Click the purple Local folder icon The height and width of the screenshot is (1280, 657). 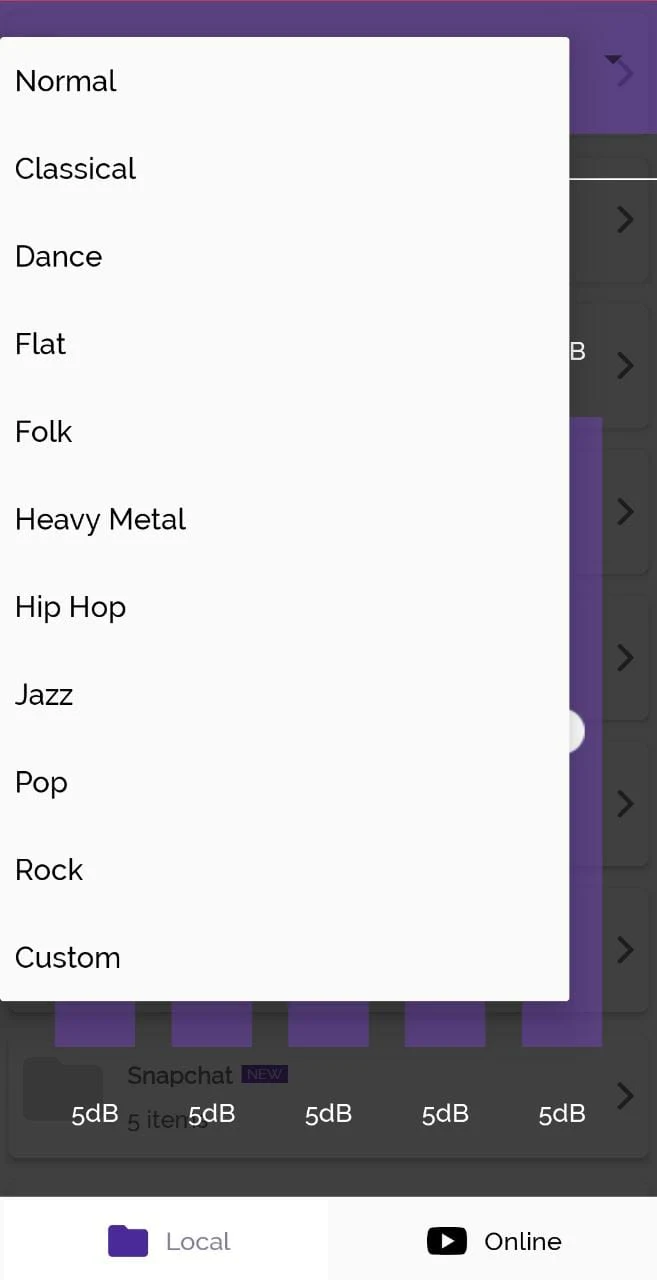pyautogui.click(x=128, y=1241)
